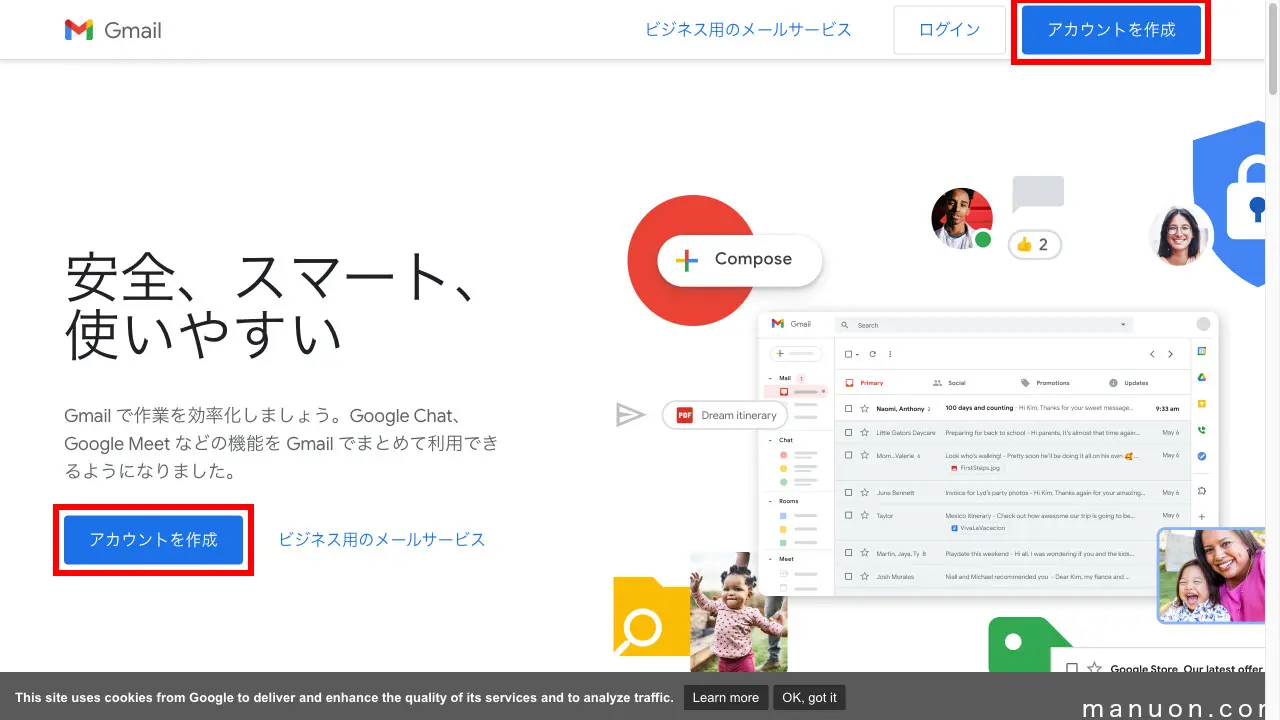Screen dimensions: 1280x720
Task: Star the Mom, Valerie email
Action: tap(865, 455)
